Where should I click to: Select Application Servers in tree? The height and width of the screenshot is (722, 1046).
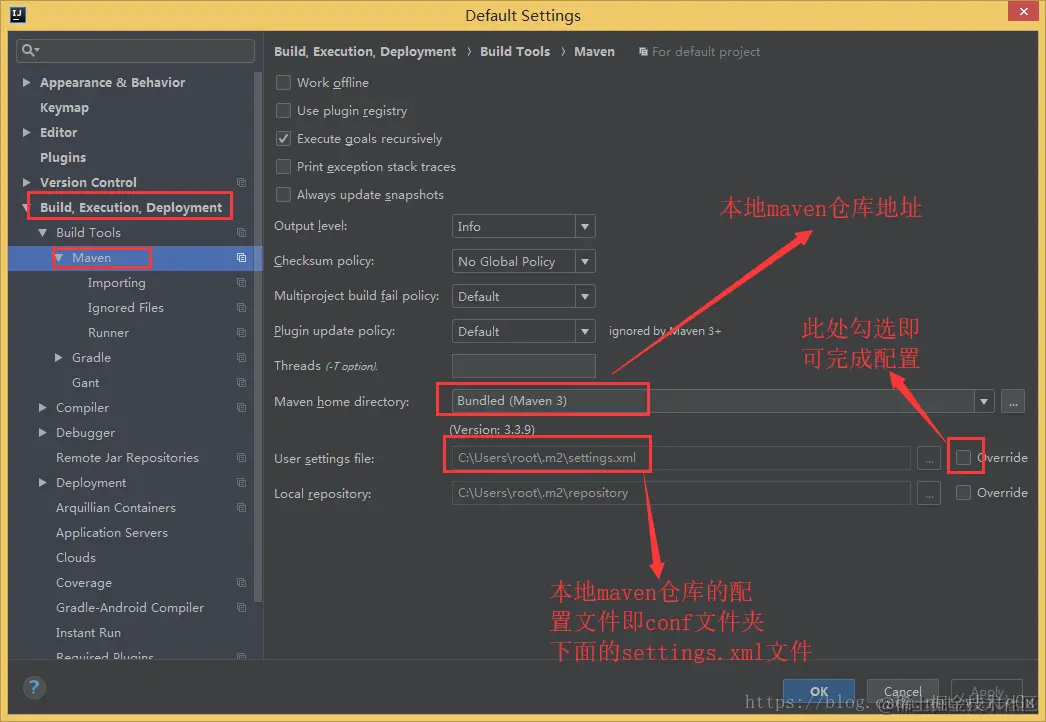coord(112,532)
